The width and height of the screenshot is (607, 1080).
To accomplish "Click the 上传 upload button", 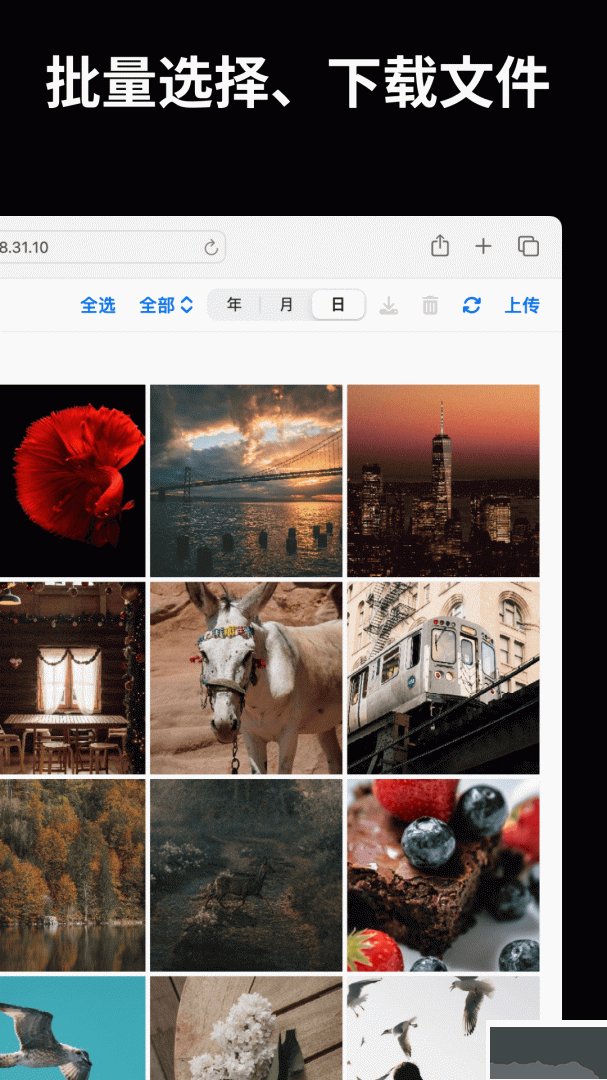I will tap(522, 305).
